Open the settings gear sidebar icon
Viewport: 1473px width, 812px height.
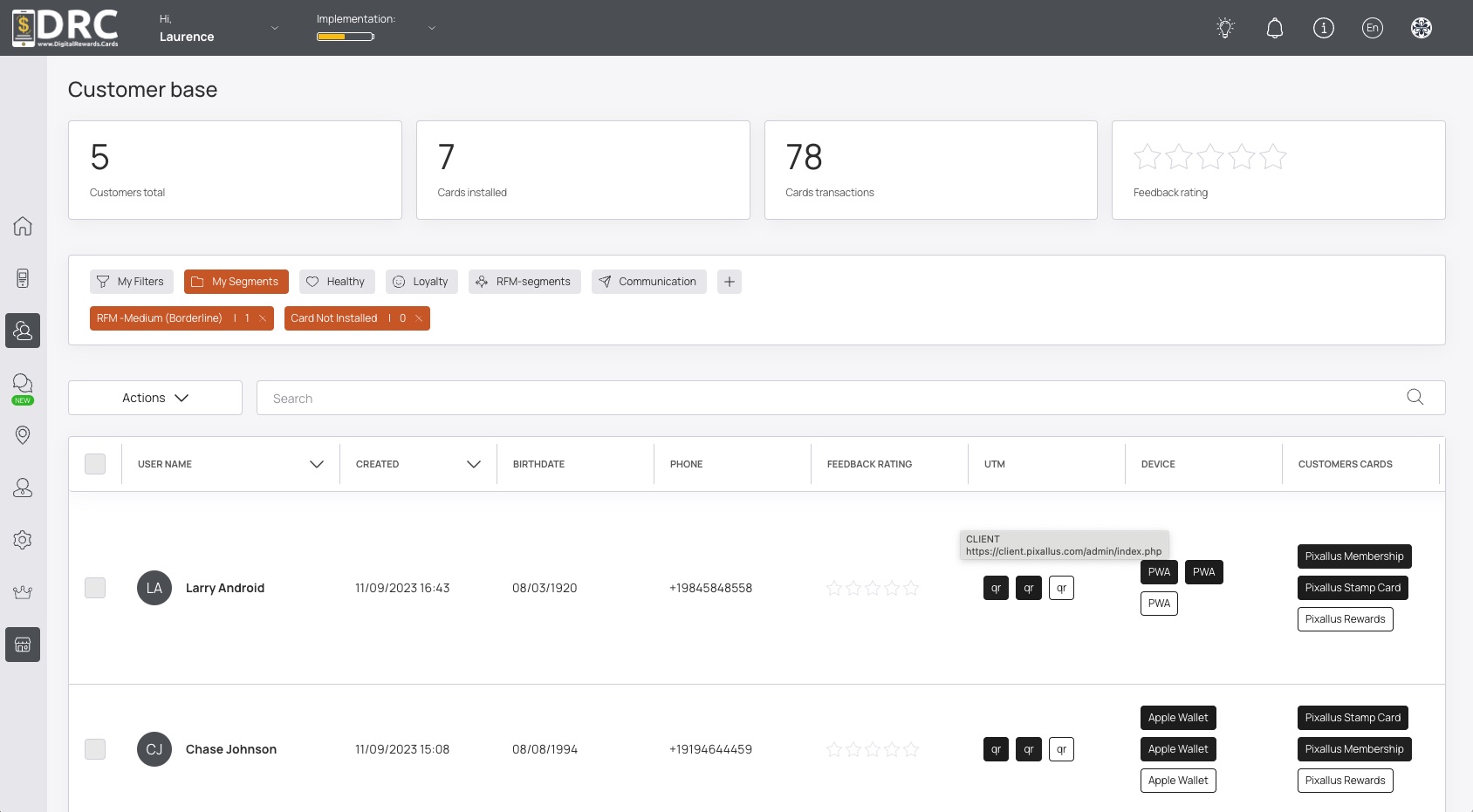coord(23,540)
